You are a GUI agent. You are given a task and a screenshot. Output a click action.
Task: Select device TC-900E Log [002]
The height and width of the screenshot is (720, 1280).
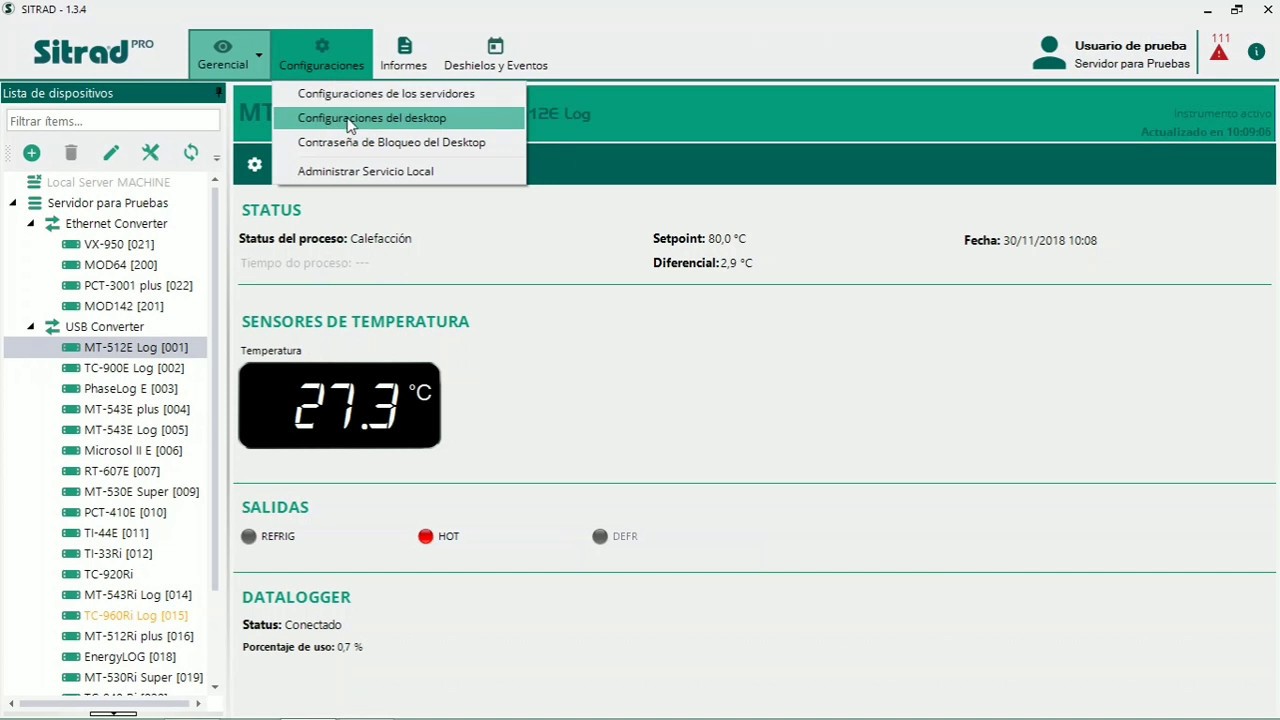[x=134, y=368]
